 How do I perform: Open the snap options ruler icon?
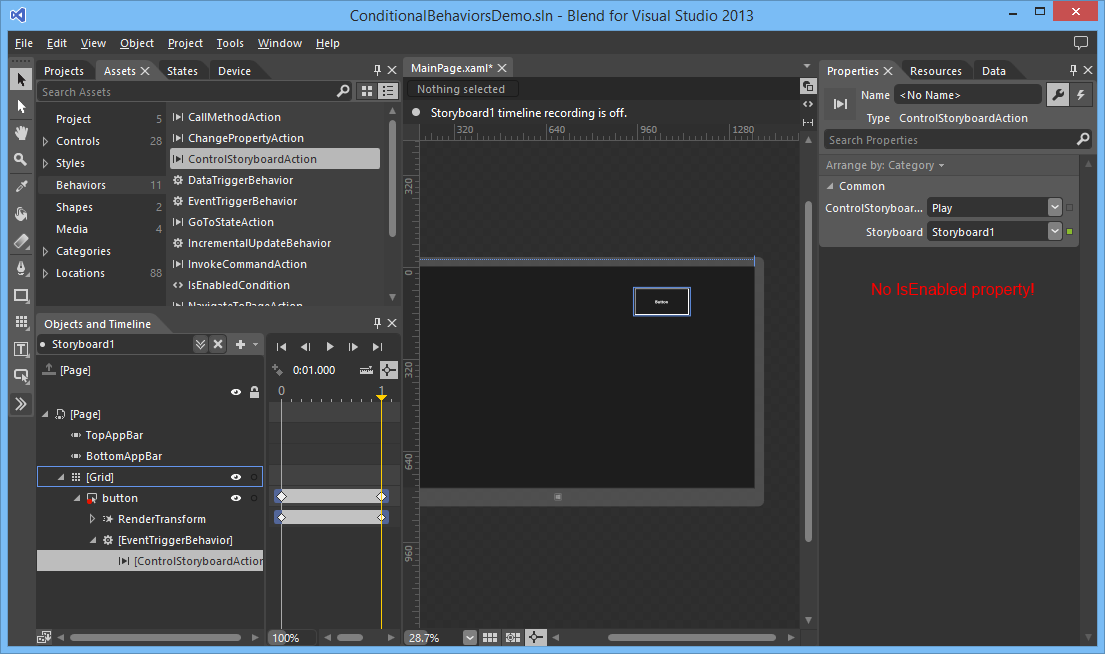(366, 369)
